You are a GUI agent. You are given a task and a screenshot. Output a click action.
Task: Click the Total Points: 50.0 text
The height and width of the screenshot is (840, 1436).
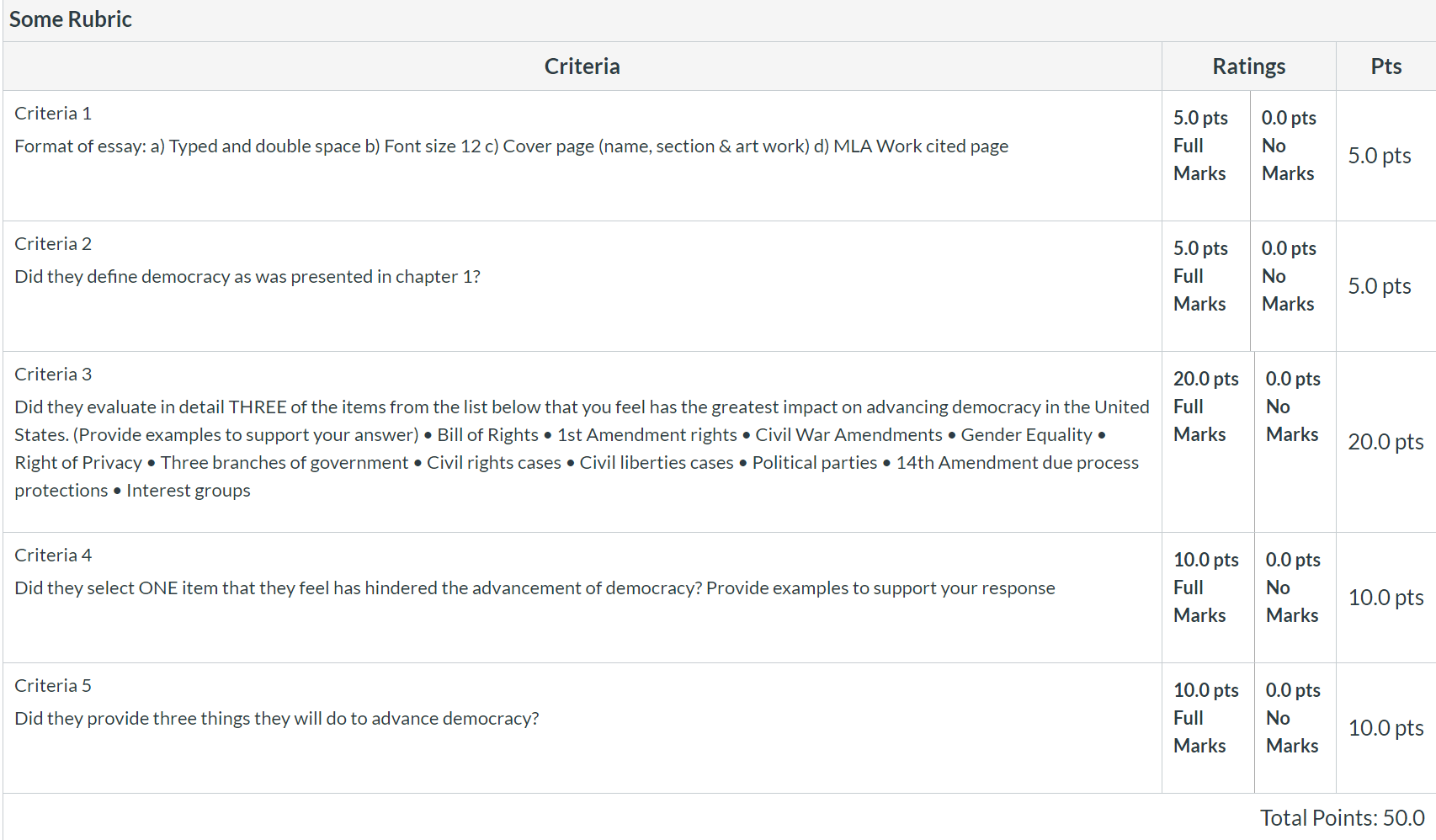pyautogui.click(x=1342, y=818)
